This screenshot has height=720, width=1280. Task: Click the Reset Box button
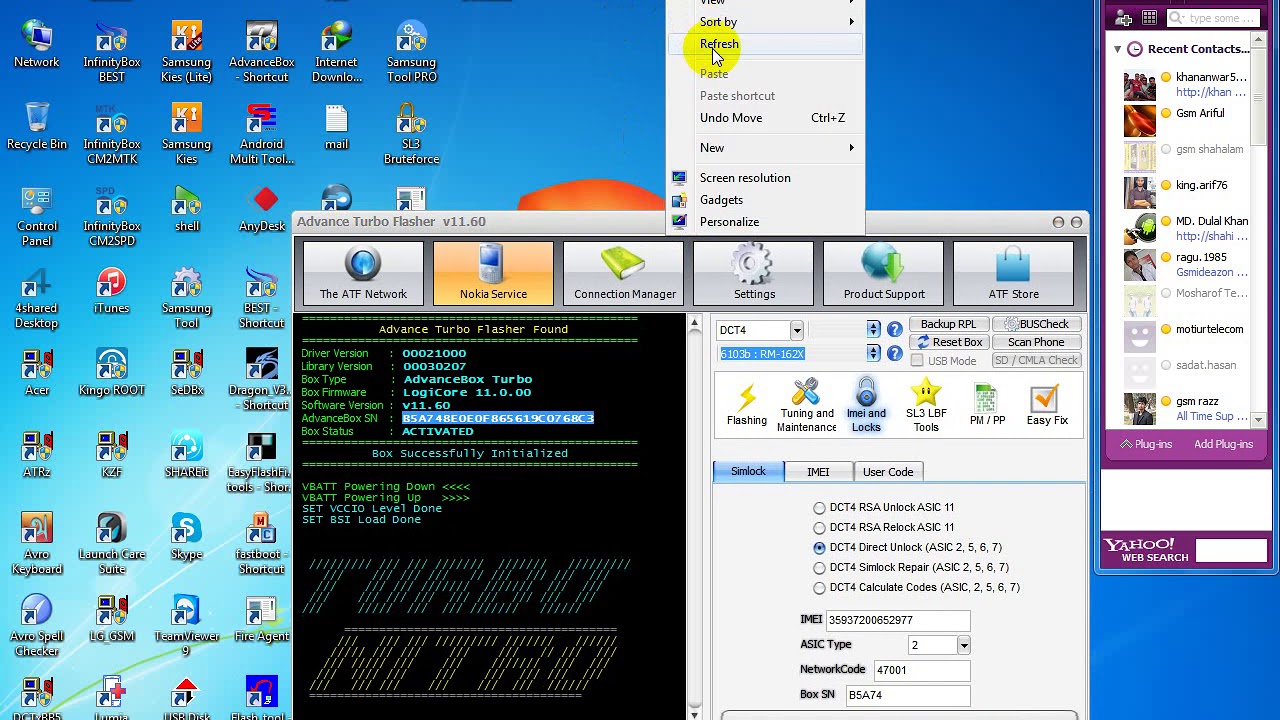click(947, 342)
